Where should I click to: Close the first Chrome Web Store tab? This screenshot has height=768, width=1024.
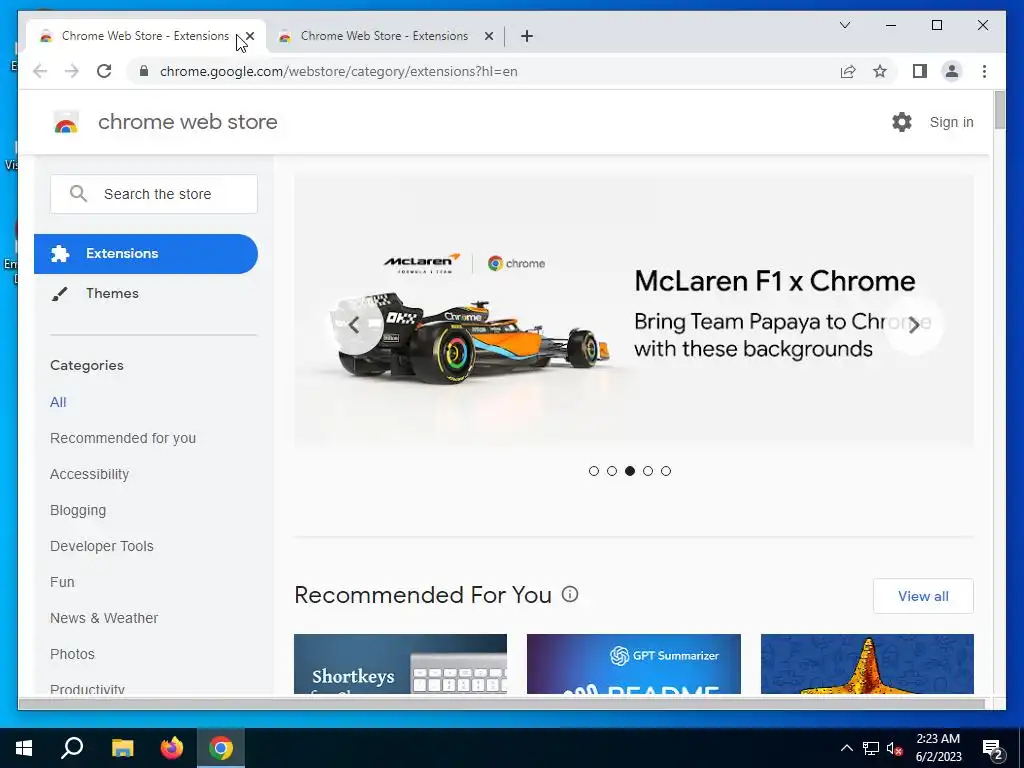tap(249, 36)
